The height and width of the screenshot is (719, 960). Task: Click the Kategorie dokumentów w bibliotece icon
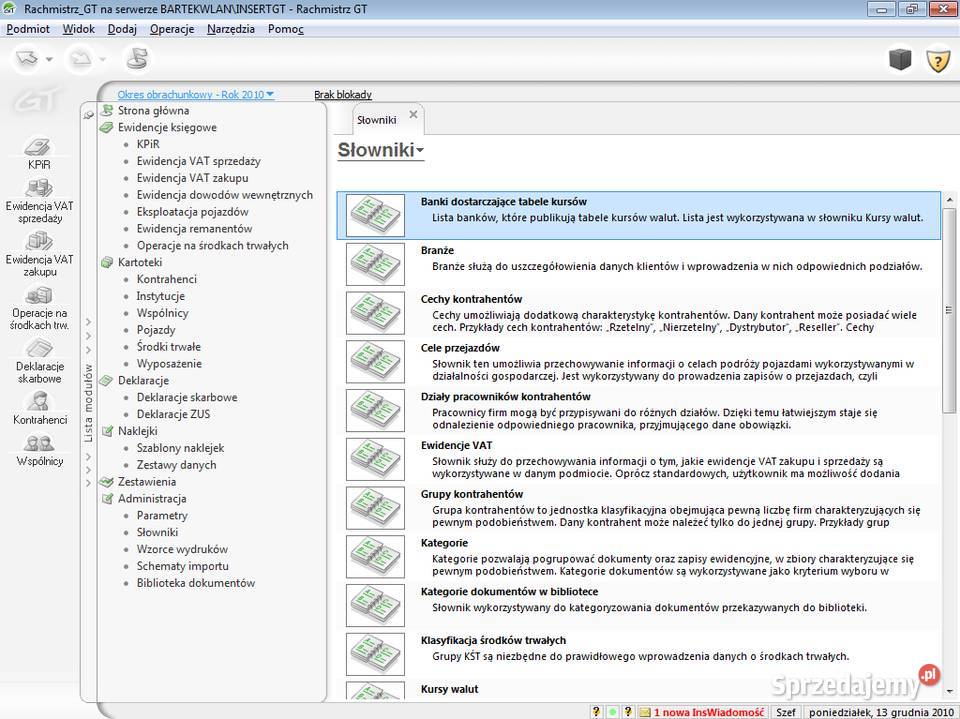pos(375,606)
